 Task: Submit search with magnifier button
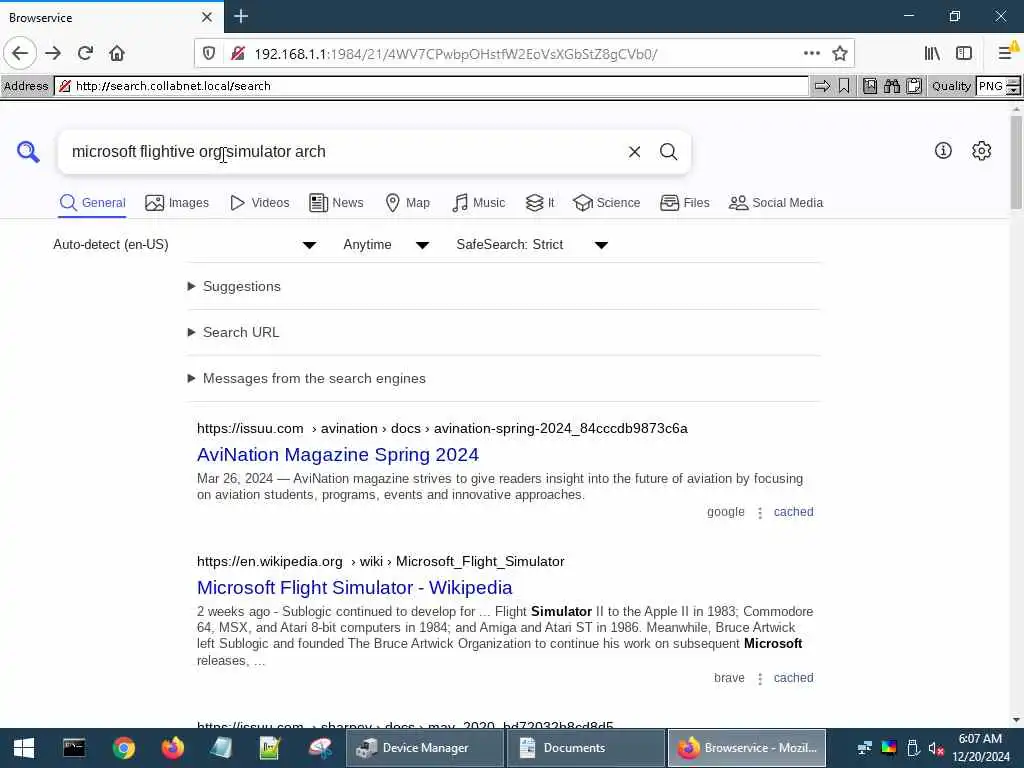668,152
